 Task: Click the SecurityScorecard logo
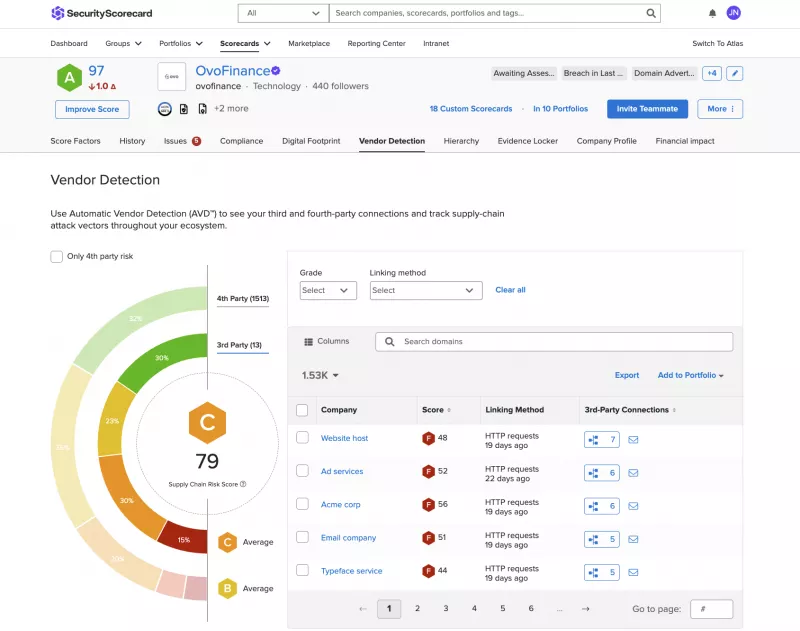pyautogui.click(x=102, y=13)
